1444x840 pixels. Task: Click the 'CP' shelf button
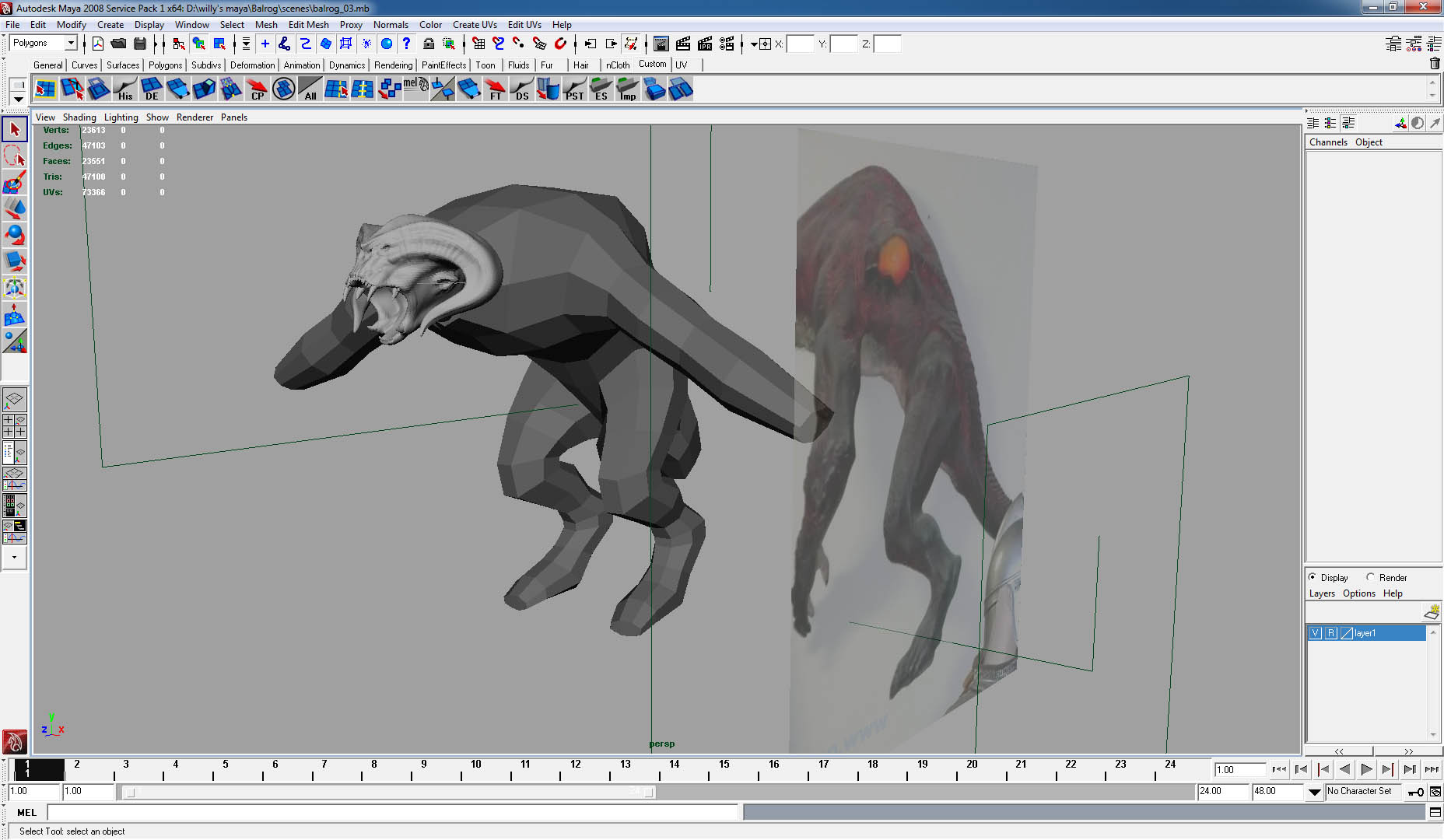(257, 89)
